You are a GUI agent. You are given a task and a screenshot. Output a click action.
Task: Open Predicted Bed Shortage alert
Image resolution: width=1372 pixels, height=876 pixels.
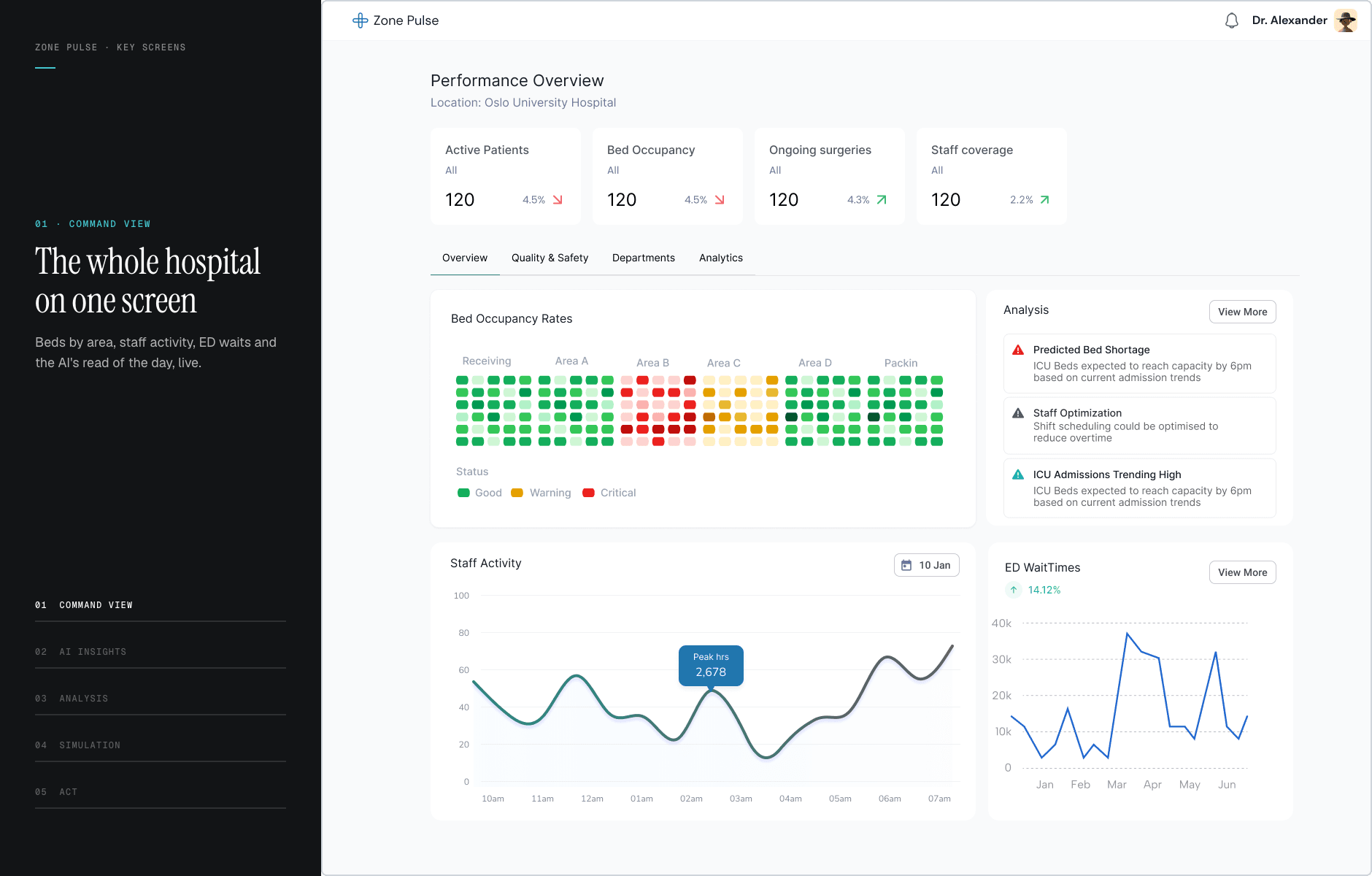[x=1140, y=364]
